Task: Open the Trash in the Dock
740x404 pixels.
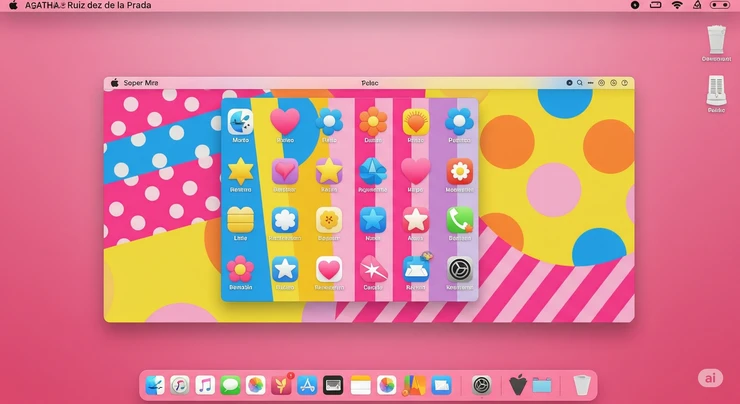Action: tap(582, 385)
